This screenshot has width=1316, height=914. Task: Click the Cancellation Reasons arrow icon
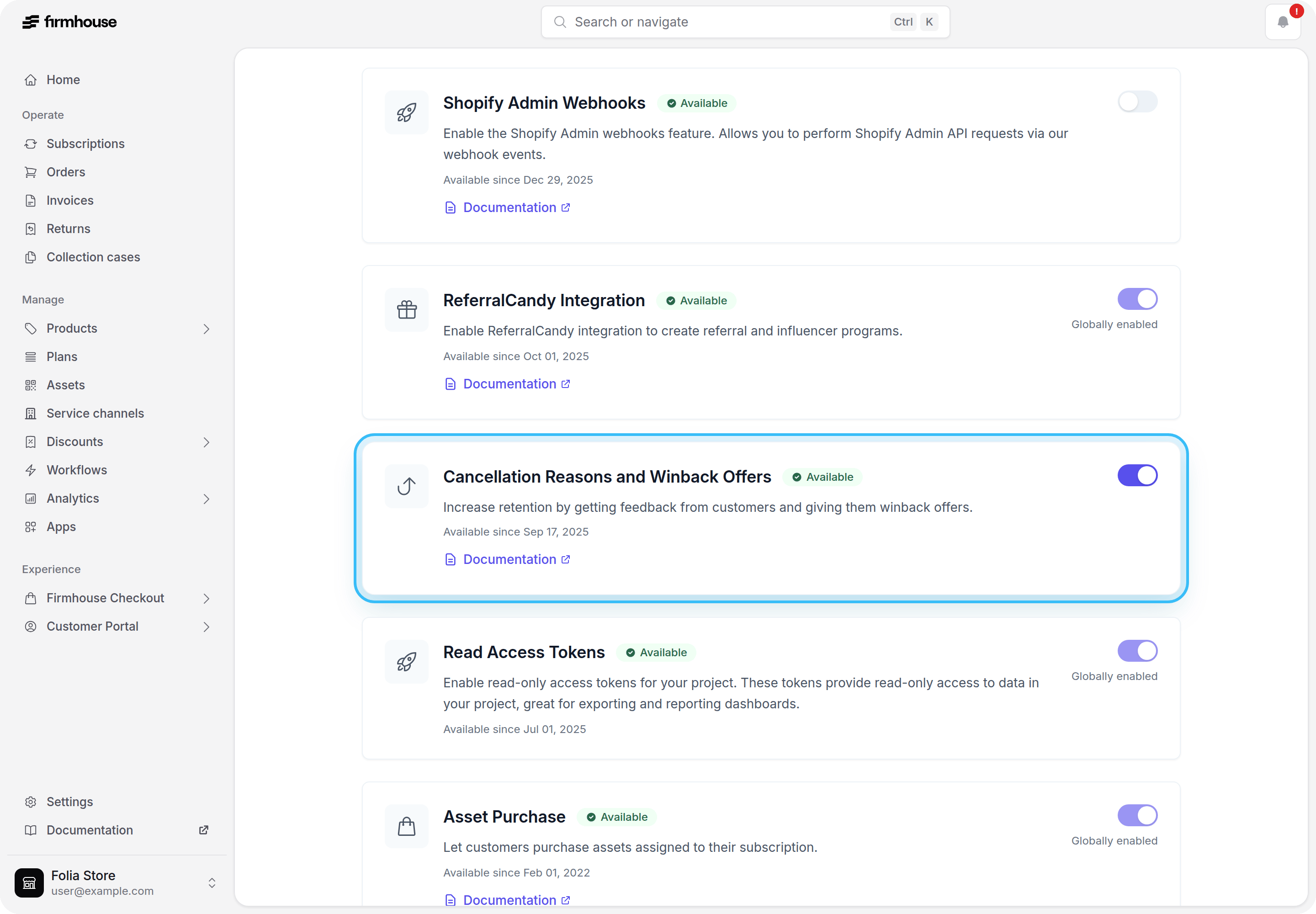[407, 486]
